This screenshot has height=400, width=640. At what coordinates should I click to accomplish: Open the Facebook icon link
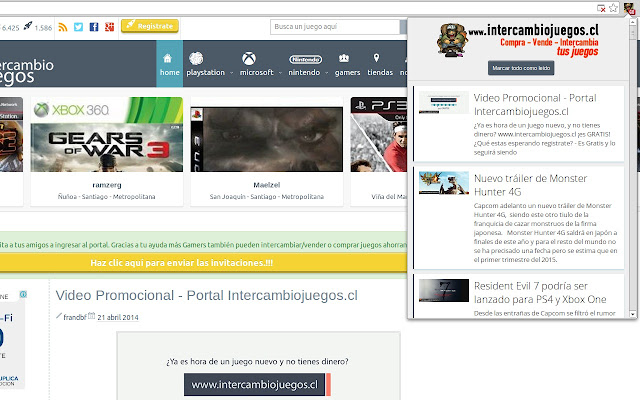tap(94, 27)
